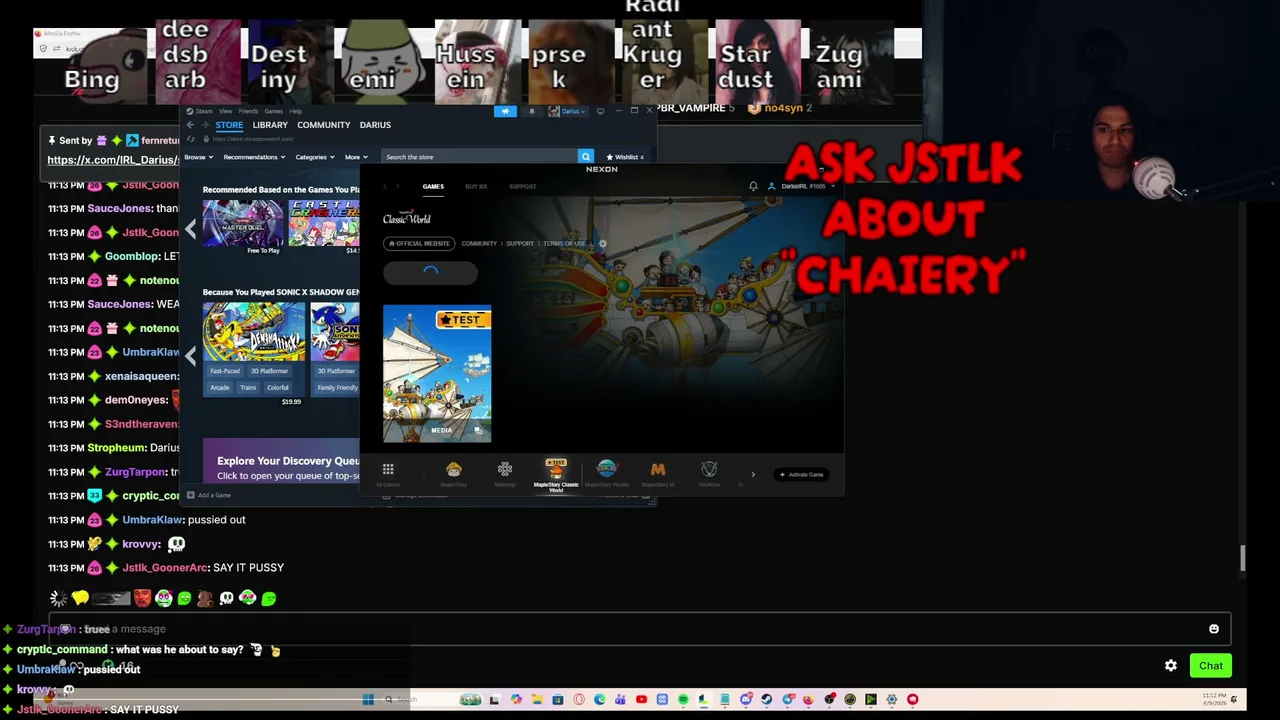Expand More dropdown in Steam store
The height and width of the screenshot is (720, 1280).
click(x=356, y=157)
